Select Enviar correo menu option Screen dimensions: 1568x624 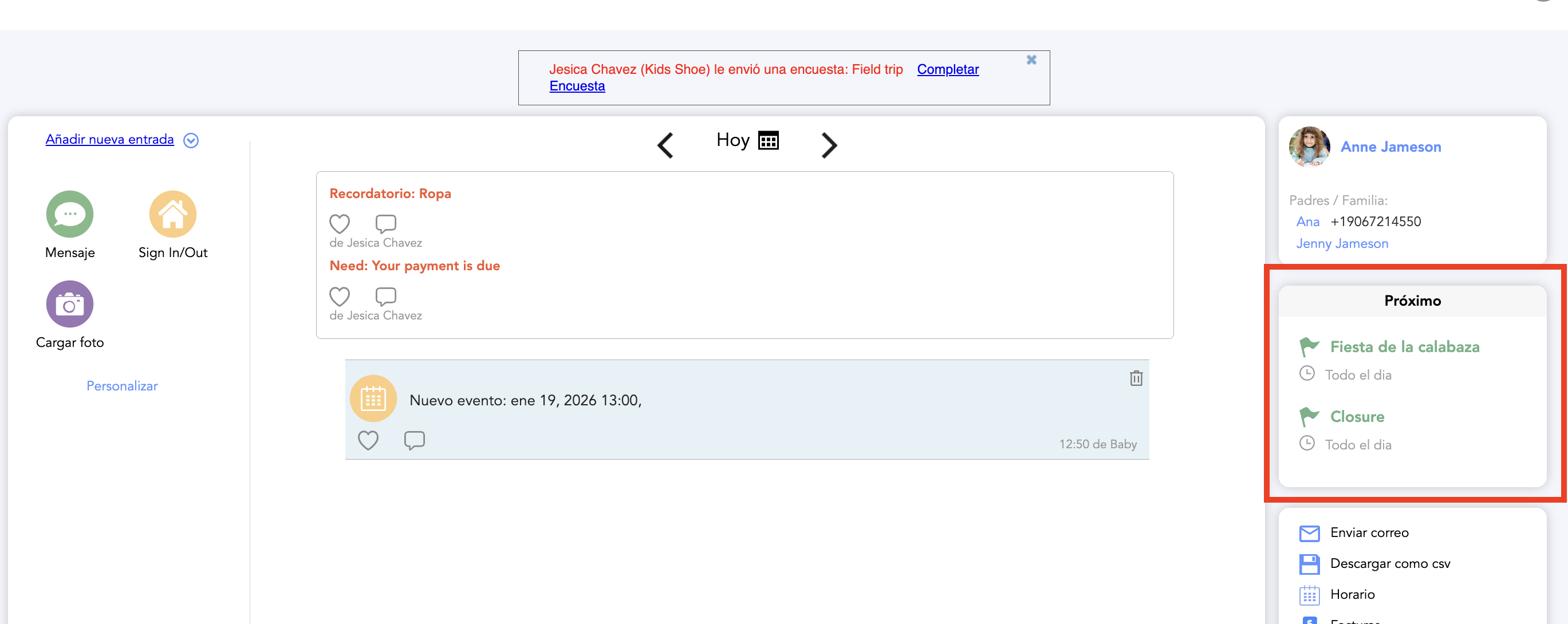coord(1369,533)
